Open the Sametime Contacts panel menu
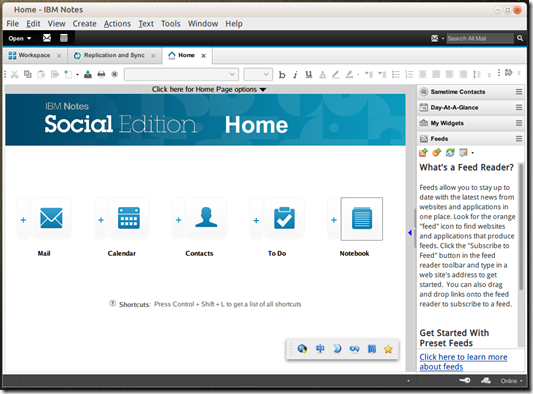The image size is (533, 394). pos(519,92)
